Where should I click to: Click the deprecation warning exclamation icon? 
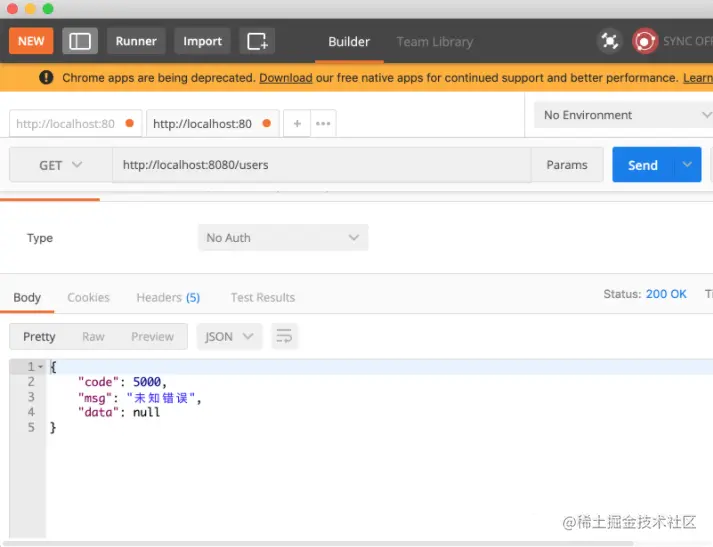coord(46,78)
